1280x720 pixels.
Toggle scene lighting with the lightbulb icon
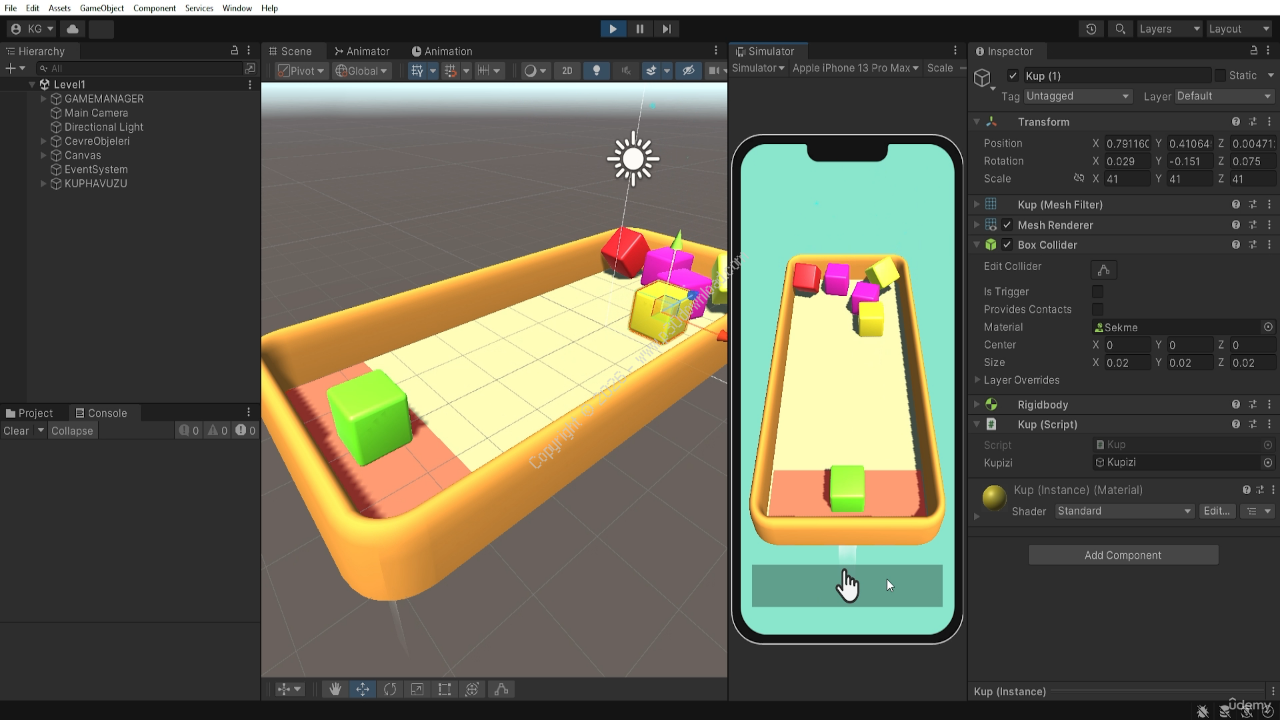[x=597, y=71]
